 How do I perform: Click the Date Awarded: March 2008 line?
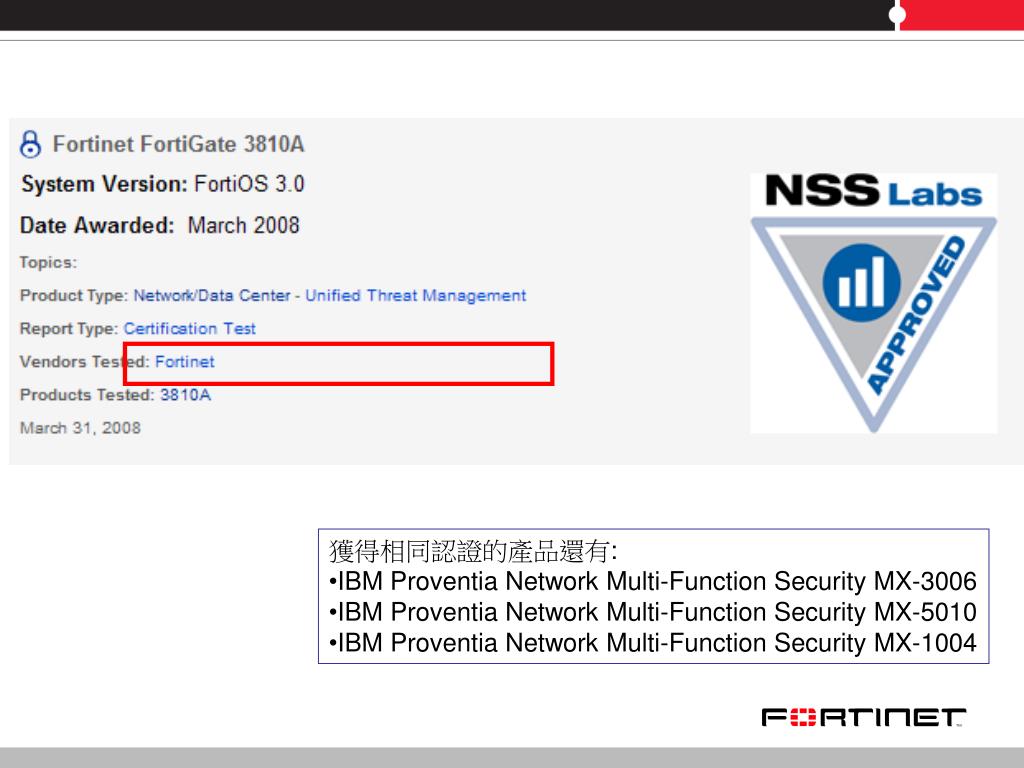click(159, 225)
